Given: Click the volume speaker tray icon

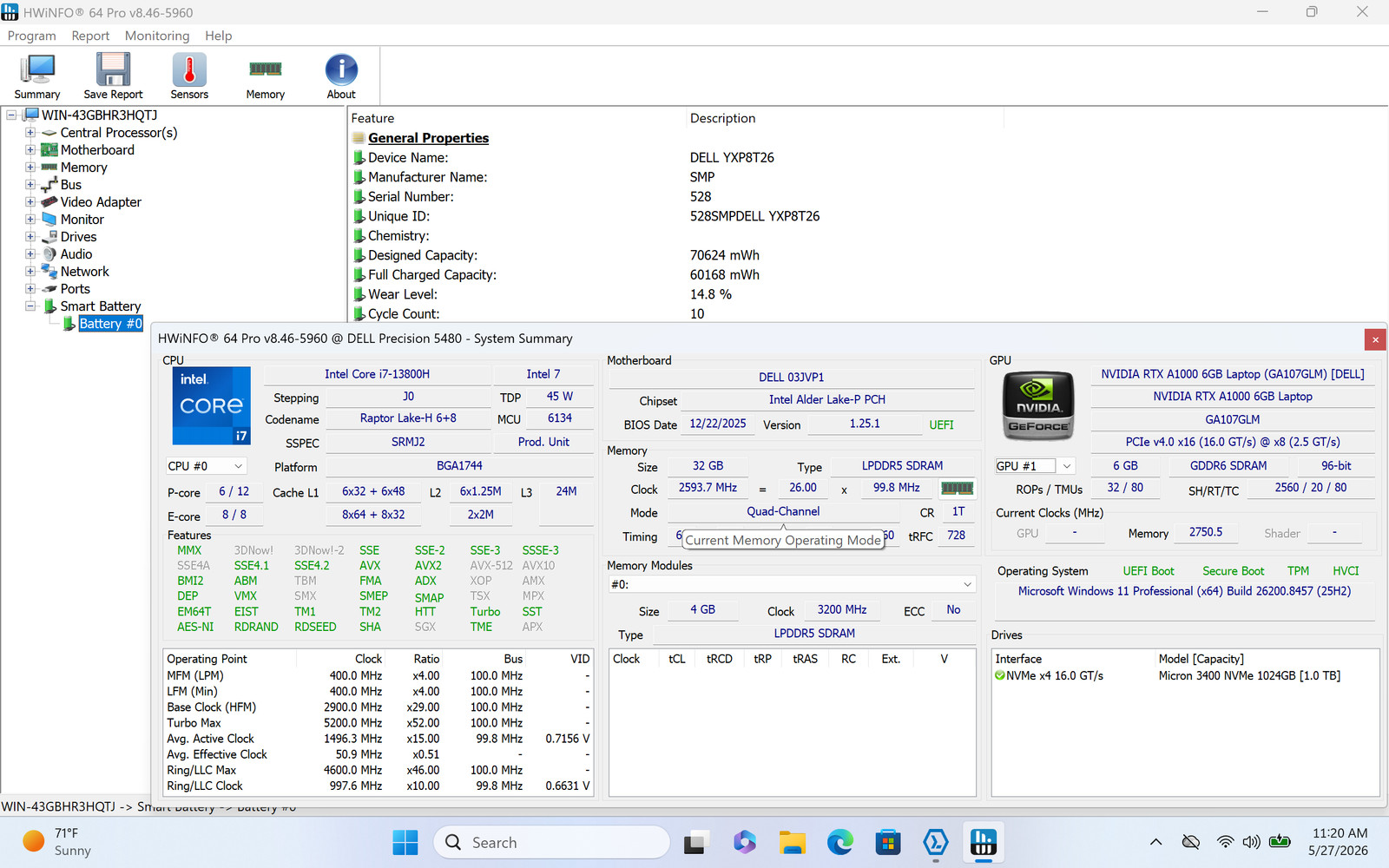Looking at the screenshot, I should pyautogui.click(x=1251, y=842).
